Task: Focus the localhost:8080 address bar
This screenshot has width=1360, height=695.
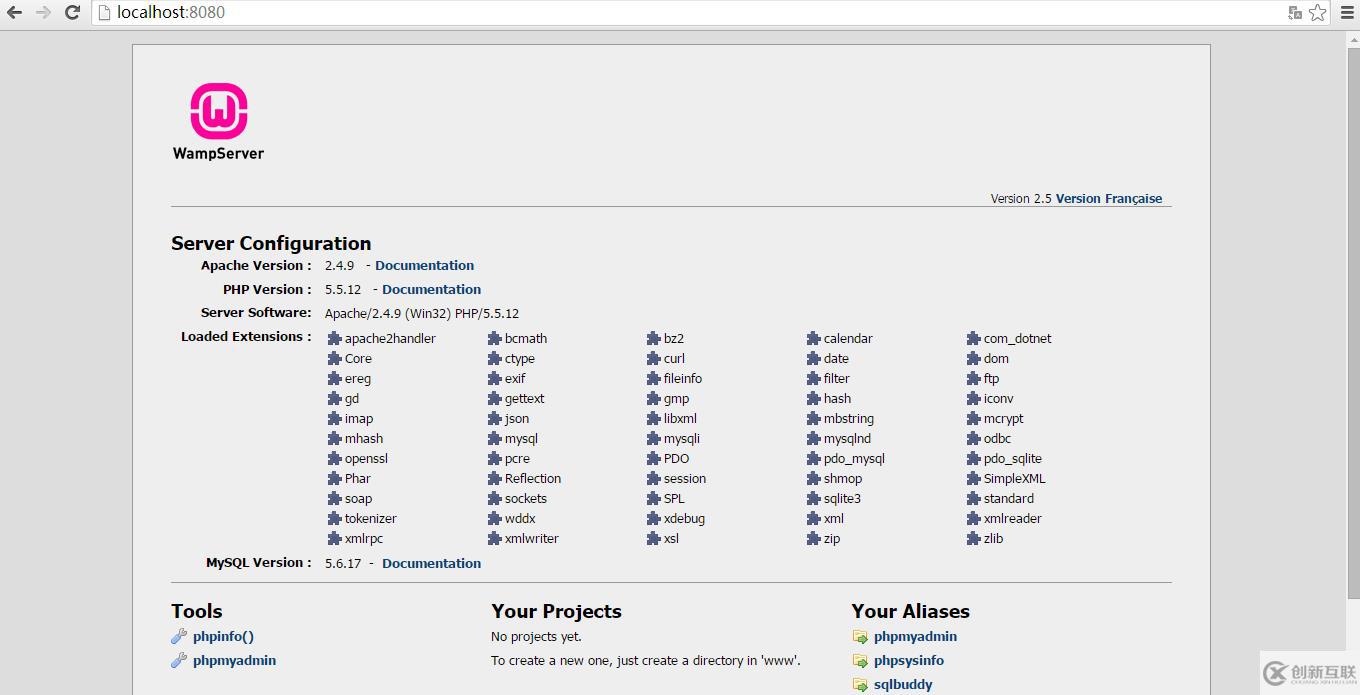Action: (690, 13)
